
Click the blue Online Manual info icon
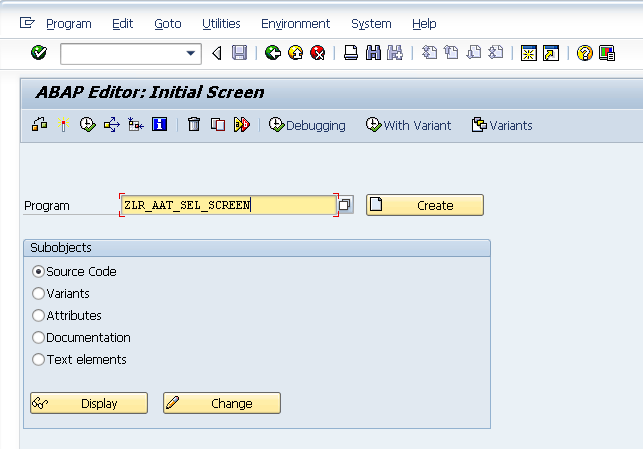coord(160,124)
